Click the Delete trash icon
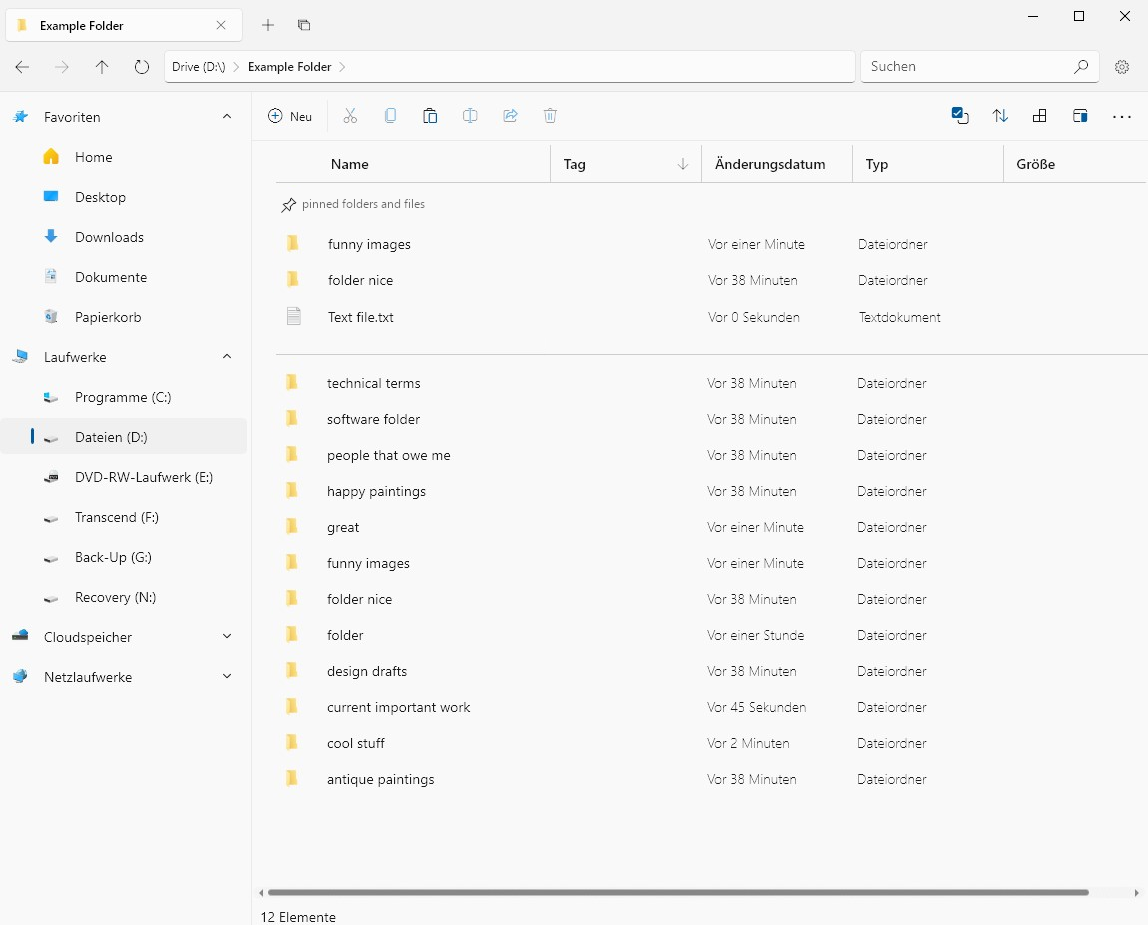This screenshot has height=925, width=1148. coord(551,116)
